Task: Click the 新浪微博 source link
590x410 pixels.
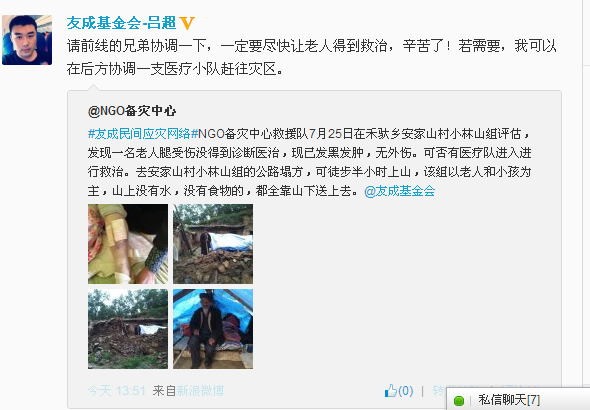Action: [200, 391]
